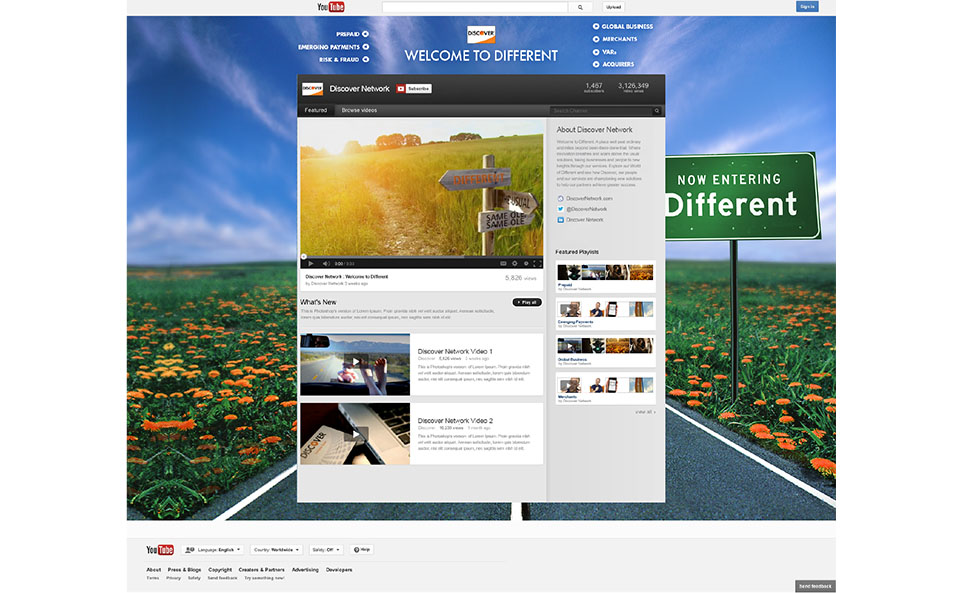The width and height of the screenshot is (960, 593).
Task: Select the Featured tab
Action: point(315,110)
